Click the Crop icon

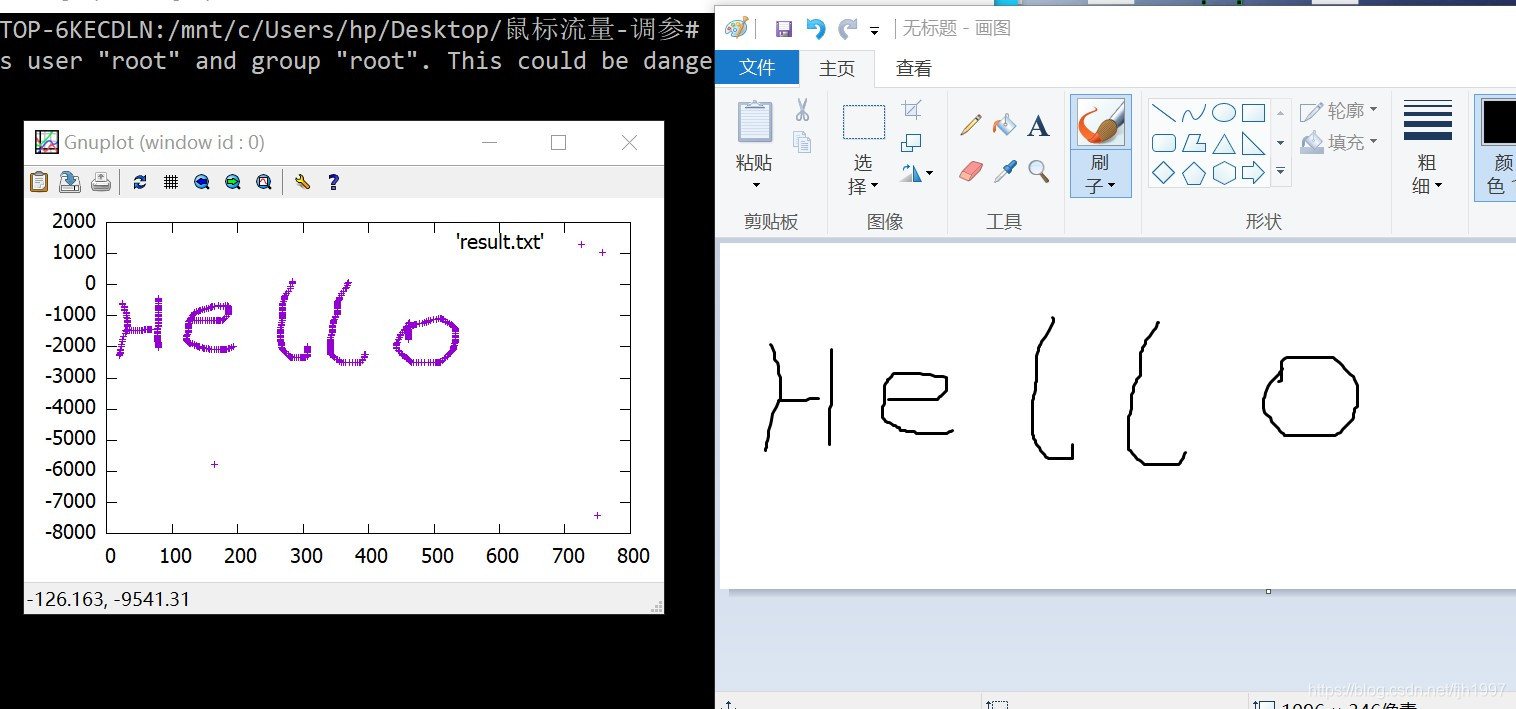[911, 109]
